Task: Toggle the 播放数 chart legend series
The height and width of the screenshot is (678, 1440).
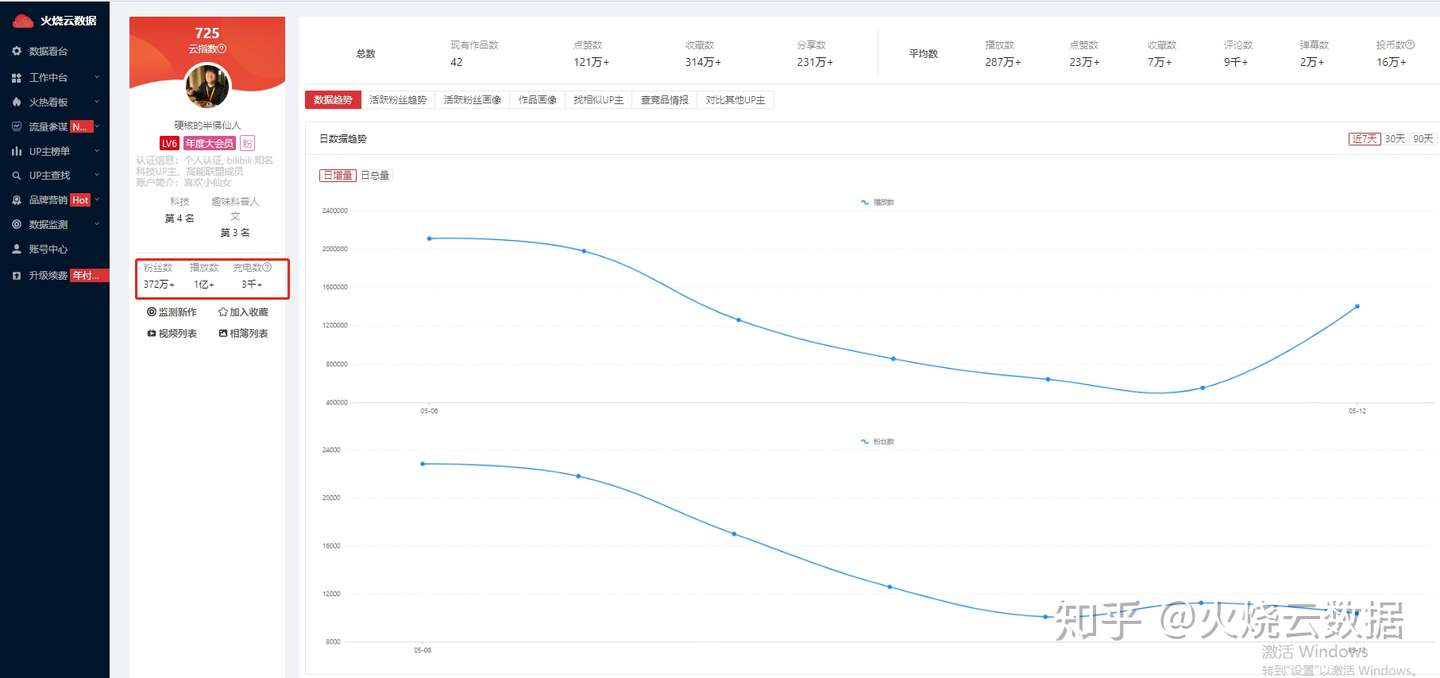Action: tap(877, 202)
